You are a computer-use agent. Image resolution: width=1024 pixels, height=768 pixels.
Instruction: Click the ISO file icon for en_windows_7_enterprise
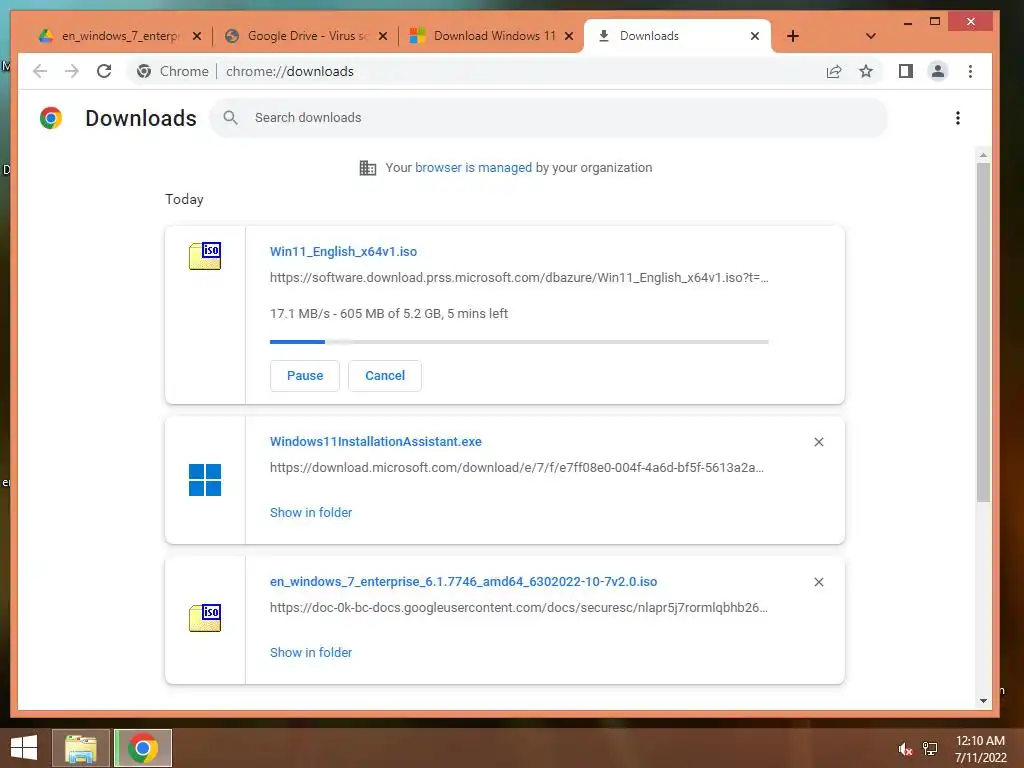pyautogui.click(x=205, y=618)
